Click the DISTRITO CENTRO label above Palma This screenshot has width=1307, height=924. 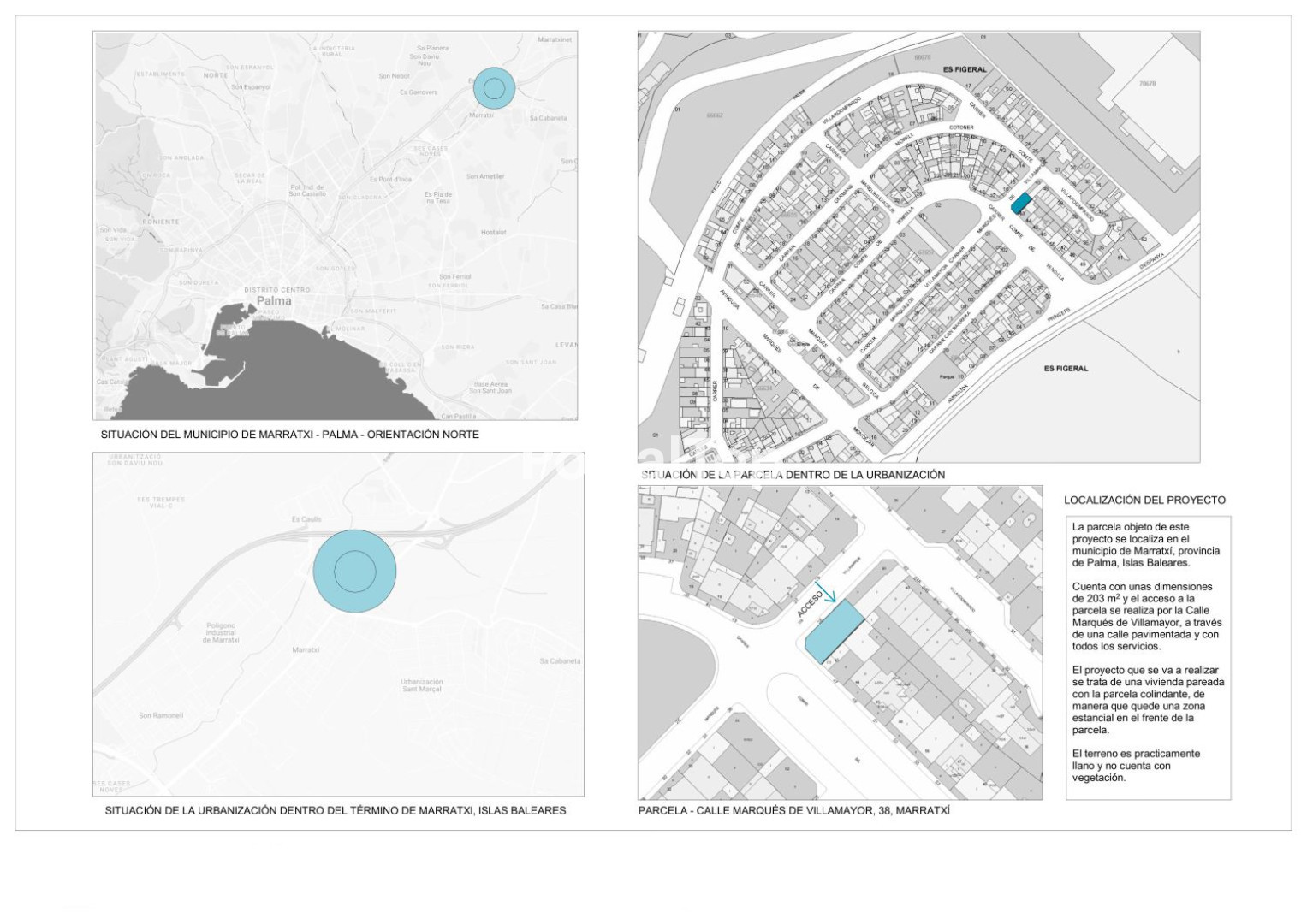(x=276, y=290)
